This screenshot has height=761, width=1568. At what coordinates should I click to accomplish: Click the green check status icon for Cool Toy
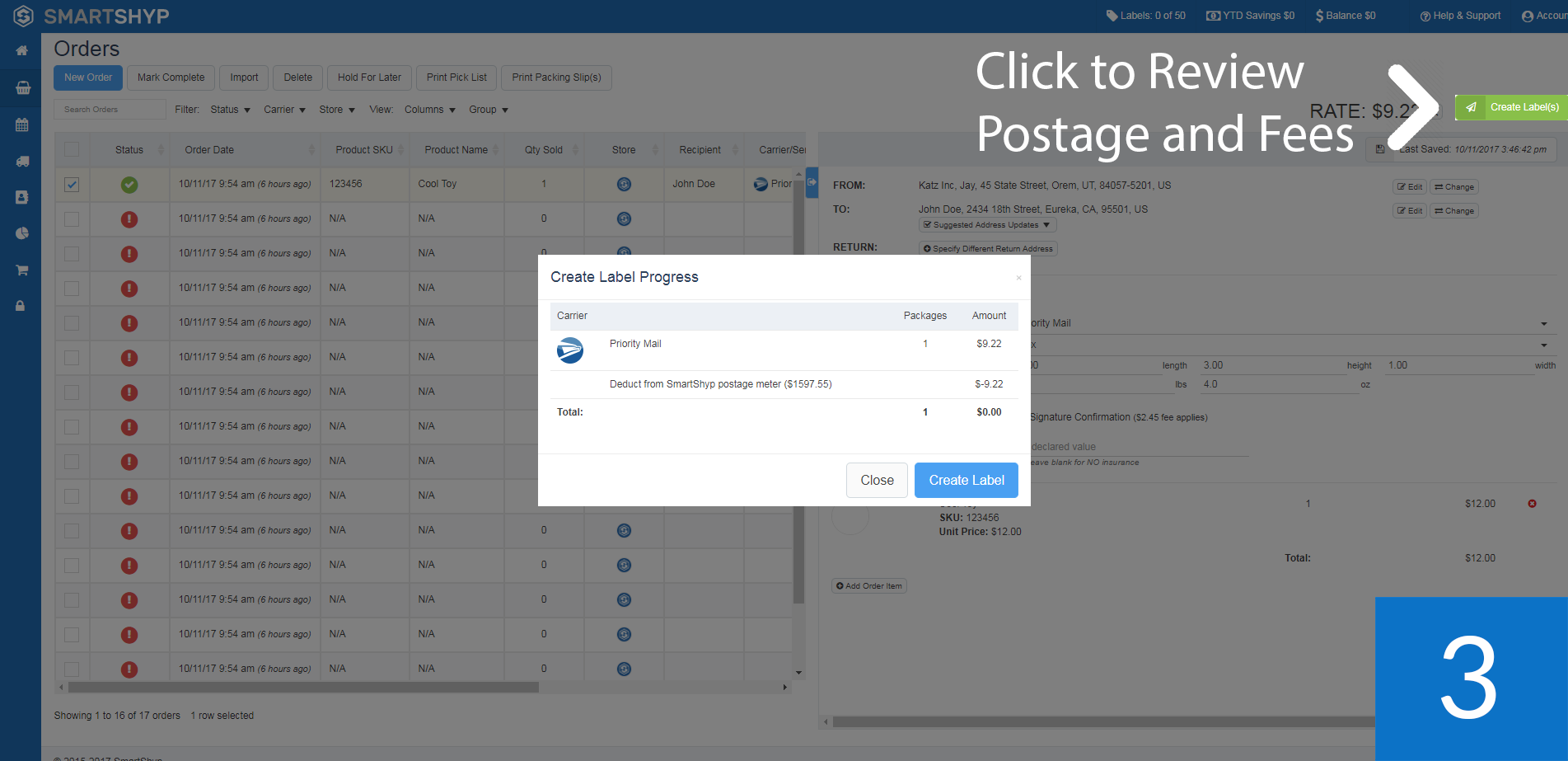[x=129, y=185]
